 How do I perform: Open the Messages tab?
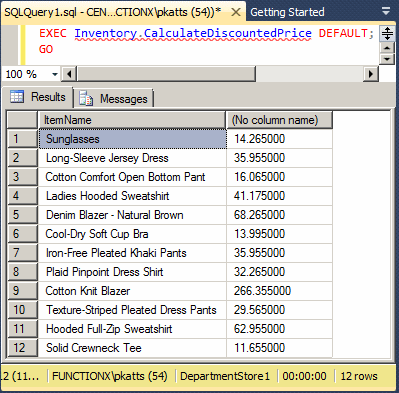(113, 99)
